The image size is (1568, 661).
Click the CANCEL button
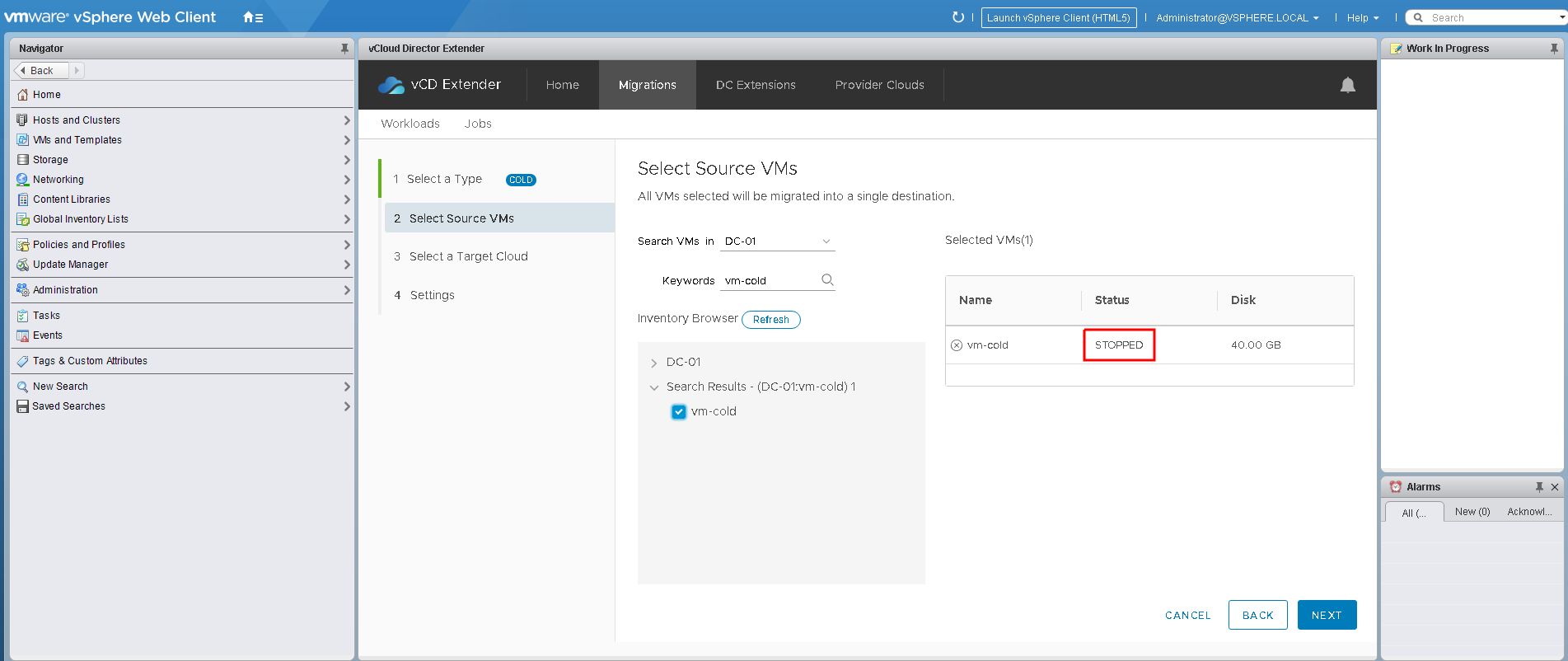(x=1188, y=616)
